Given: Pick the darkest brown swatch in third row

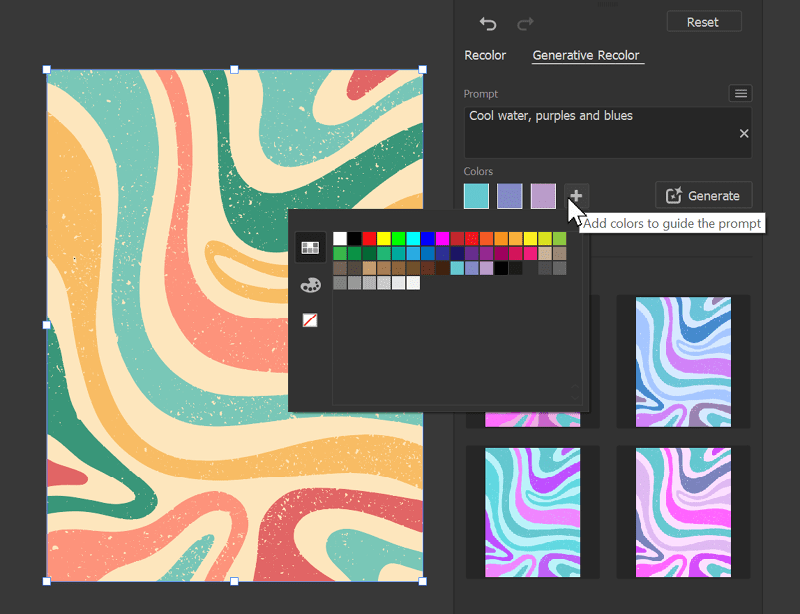Looking at the screenshot, I should [x=442, y=268].
